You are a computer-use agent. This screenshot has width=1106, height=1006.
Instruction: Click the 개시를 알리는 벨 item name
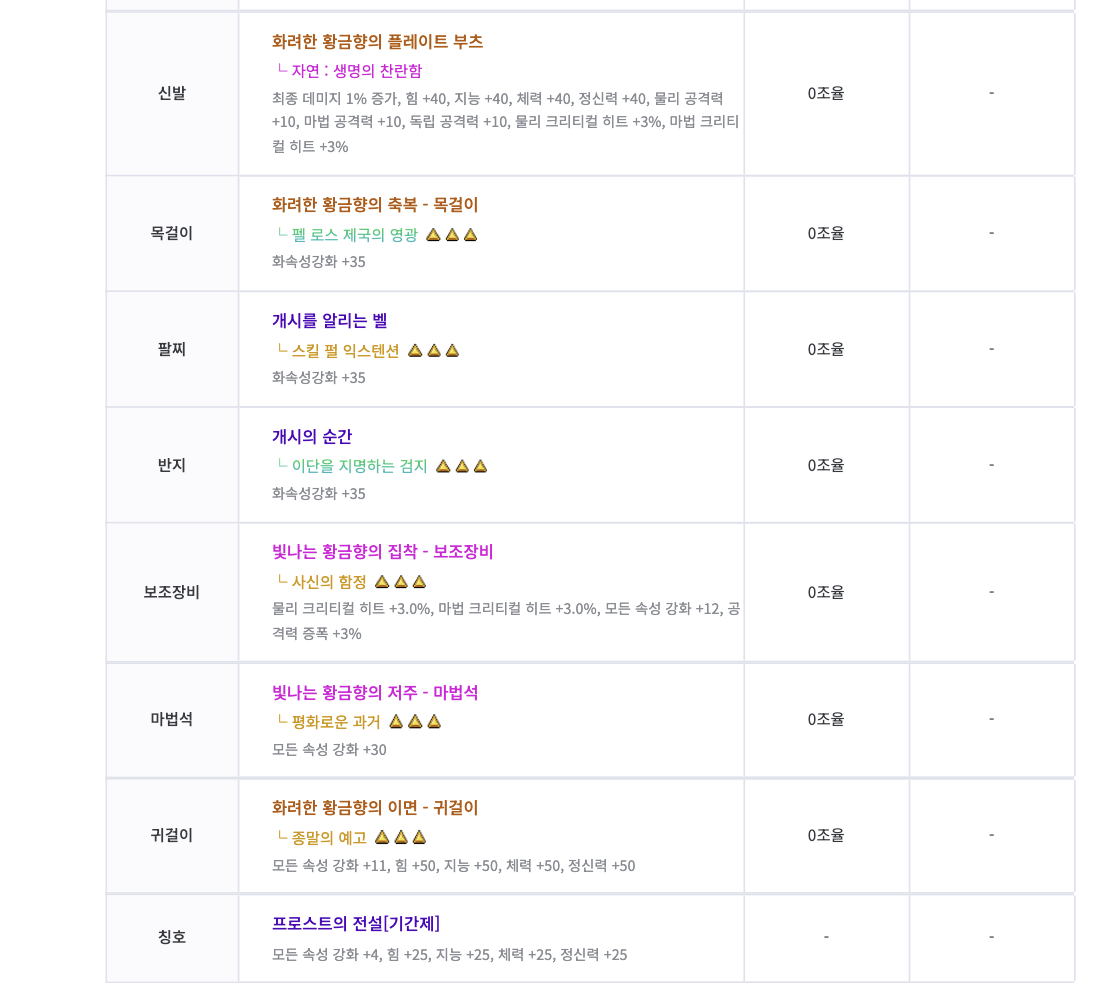[329, 321]
